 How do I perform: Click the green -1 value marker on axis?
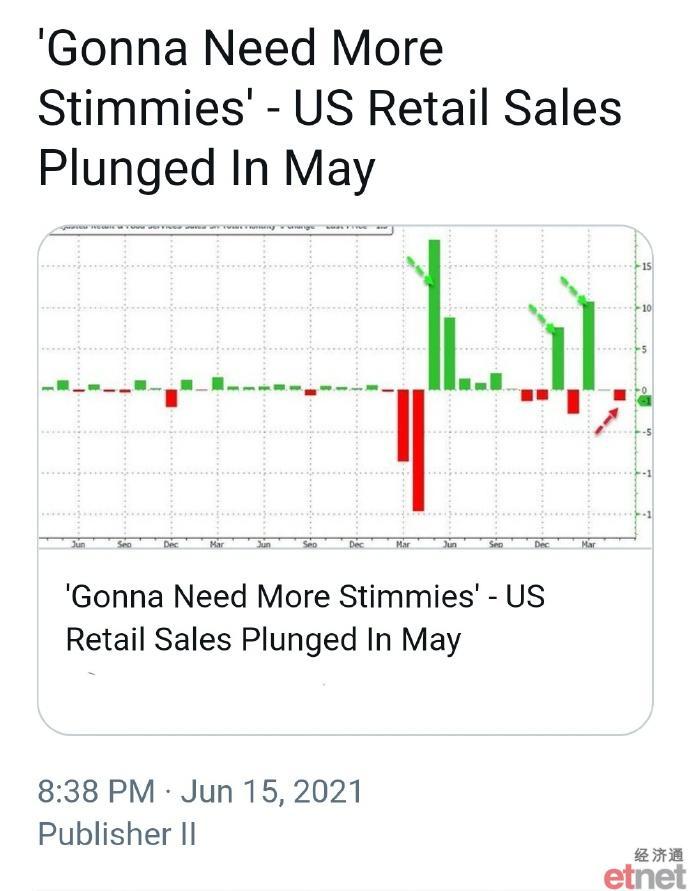click(645, 401)
